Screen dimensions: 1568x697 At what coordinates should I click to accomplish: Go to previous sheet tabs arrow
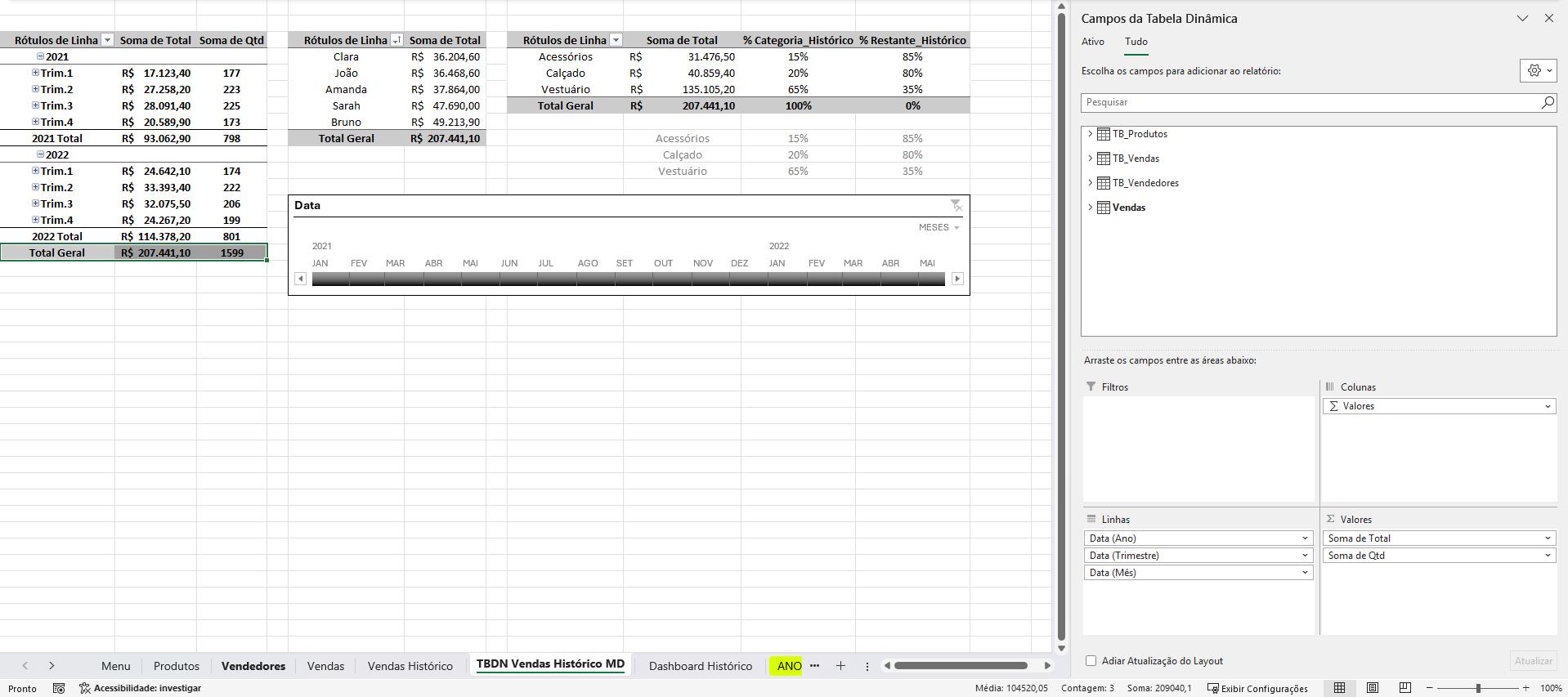click(25, 666)
